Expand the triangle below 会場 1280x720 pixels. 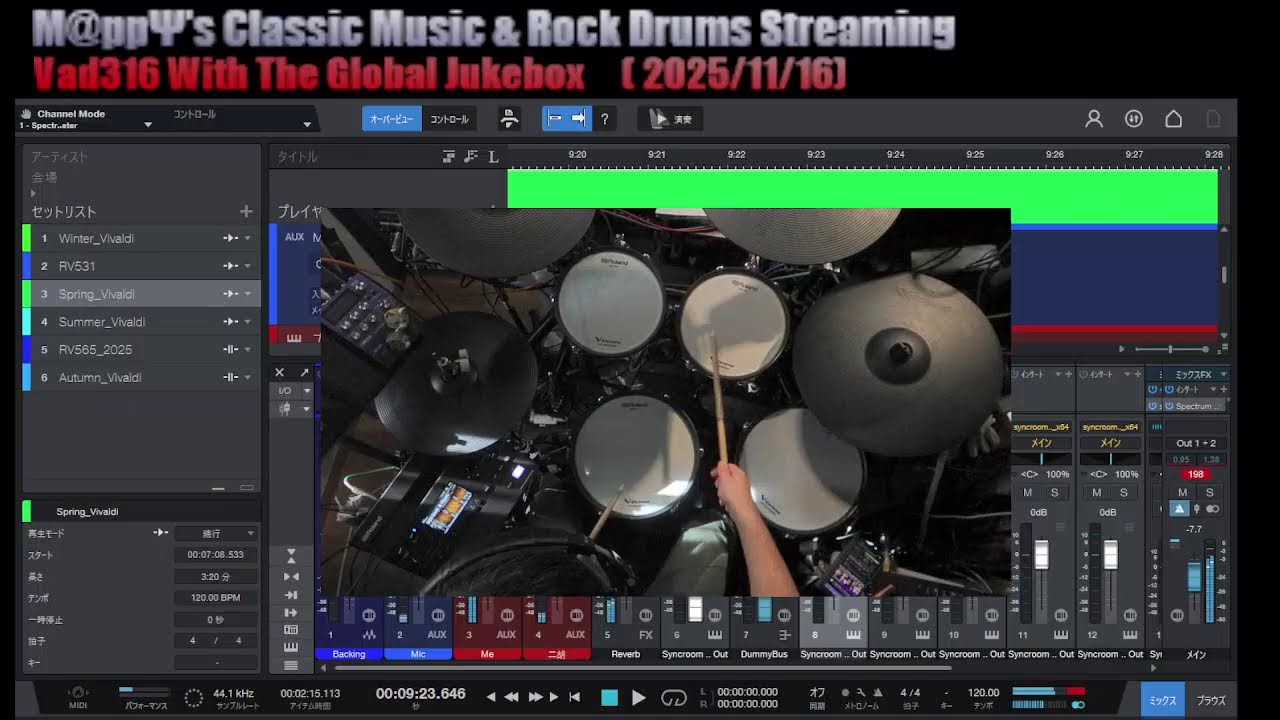tap(33, 193)
